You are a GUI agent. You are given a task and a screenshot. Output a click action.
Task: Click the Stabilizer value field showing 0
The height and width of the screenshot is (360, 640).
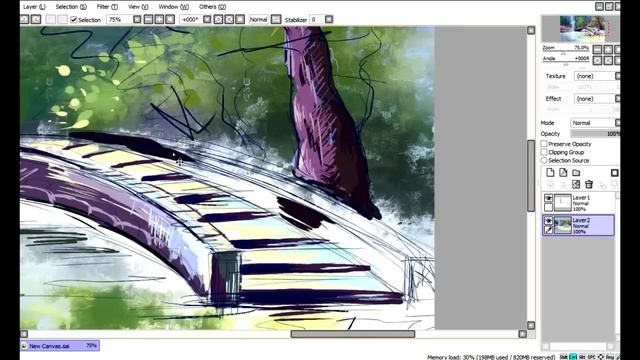(x=317, y=19)
